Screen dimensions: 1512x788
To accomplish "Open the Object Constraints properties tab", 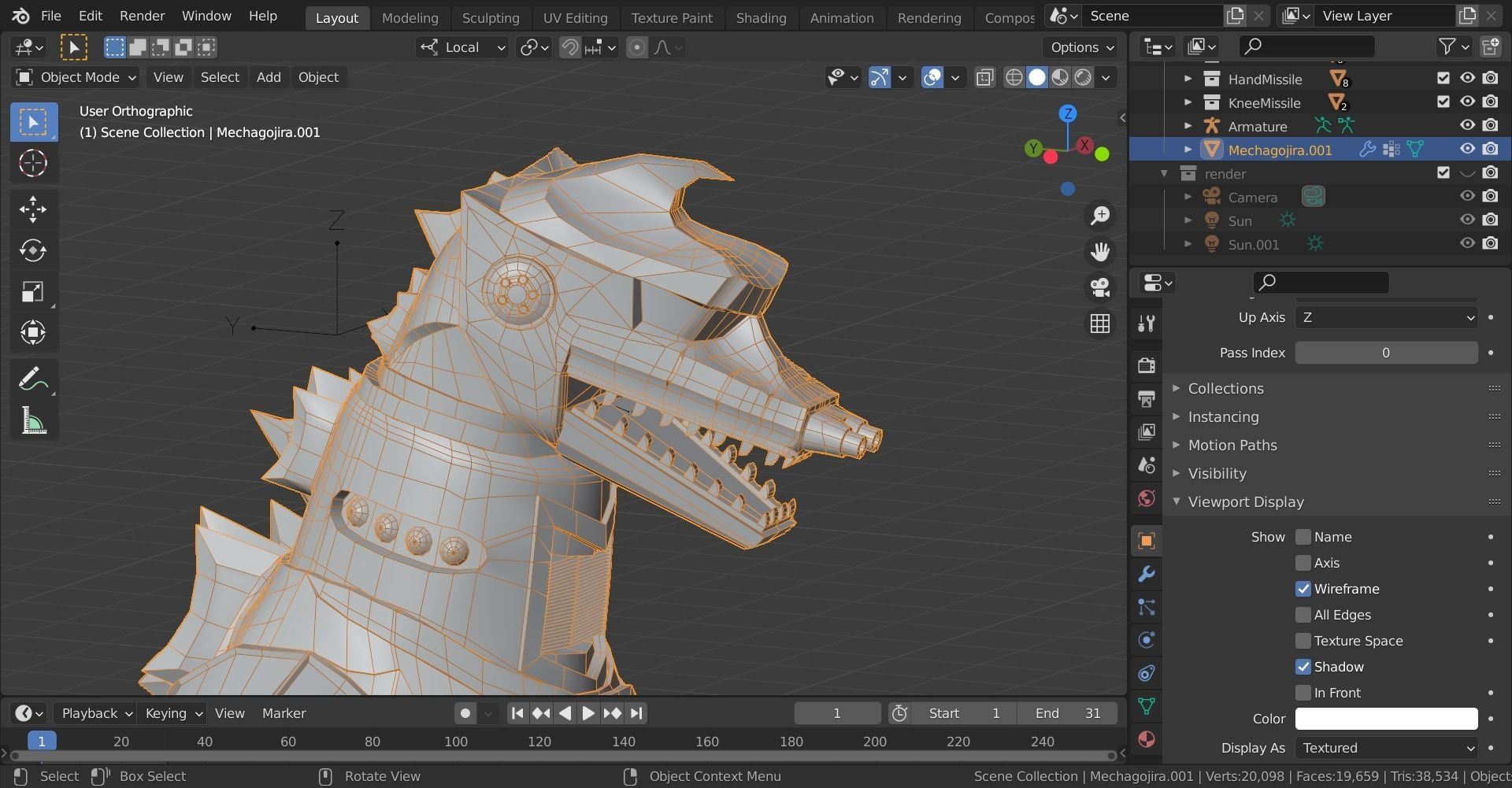I will [x=1147, y=673].
